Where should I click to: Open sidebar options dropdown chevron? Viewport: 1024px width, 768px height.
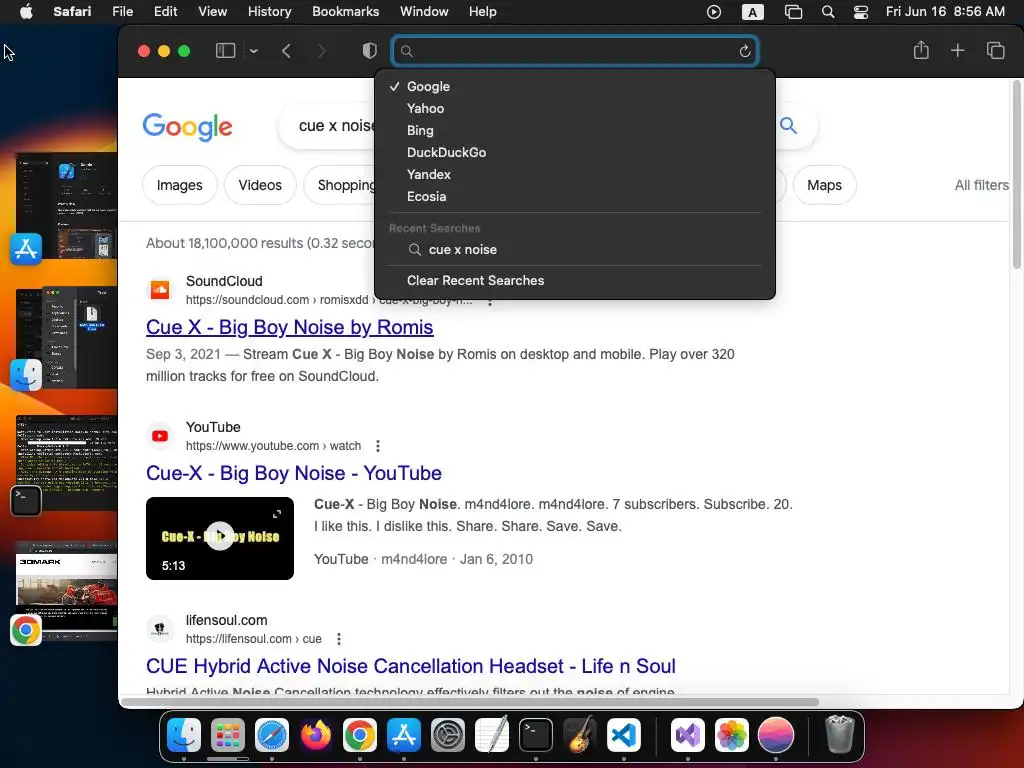point(254,51)
